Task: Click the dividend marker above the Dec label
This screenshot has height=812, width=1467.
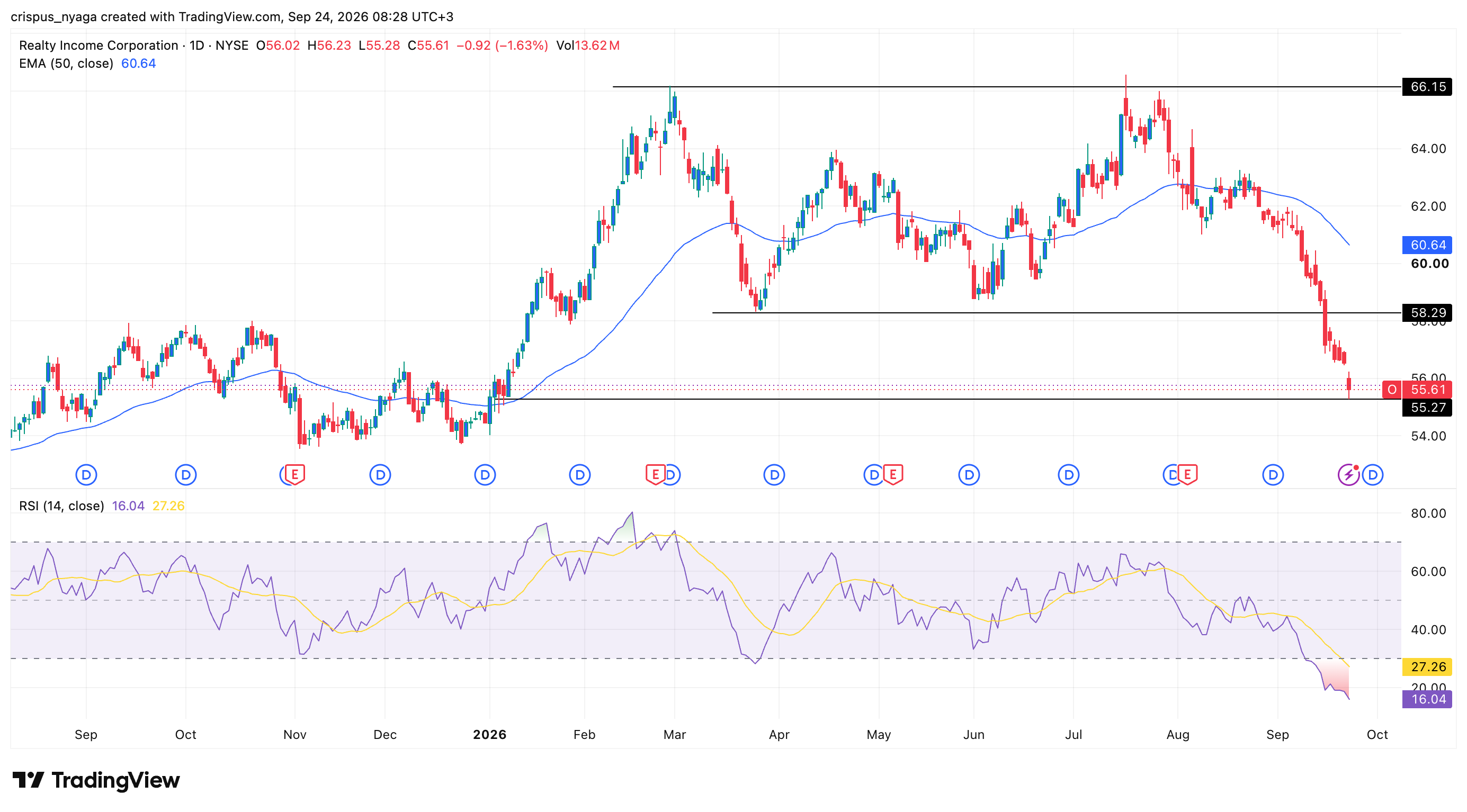Action: [x=380, y=475]
